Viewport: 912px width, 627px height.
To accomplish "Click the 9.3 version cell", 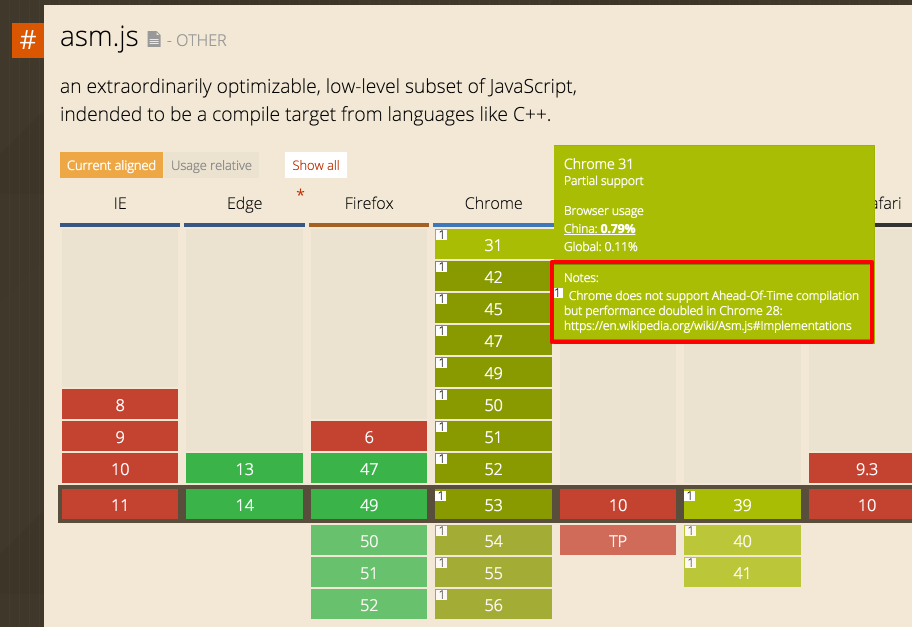I will [x=861, y=468].
